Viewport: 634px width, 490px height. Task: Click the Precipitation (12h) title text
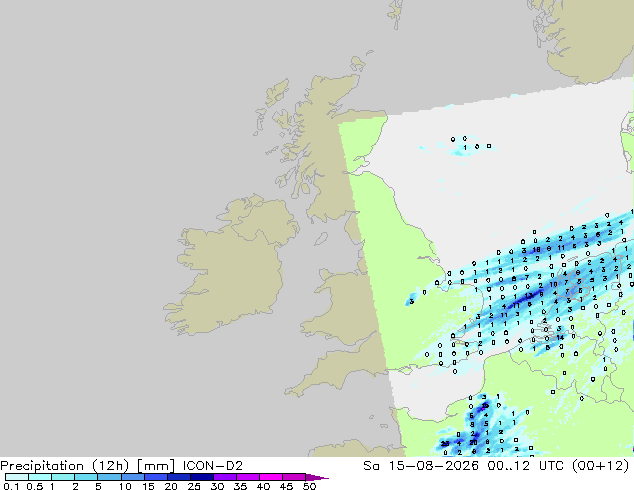point(65,466)
